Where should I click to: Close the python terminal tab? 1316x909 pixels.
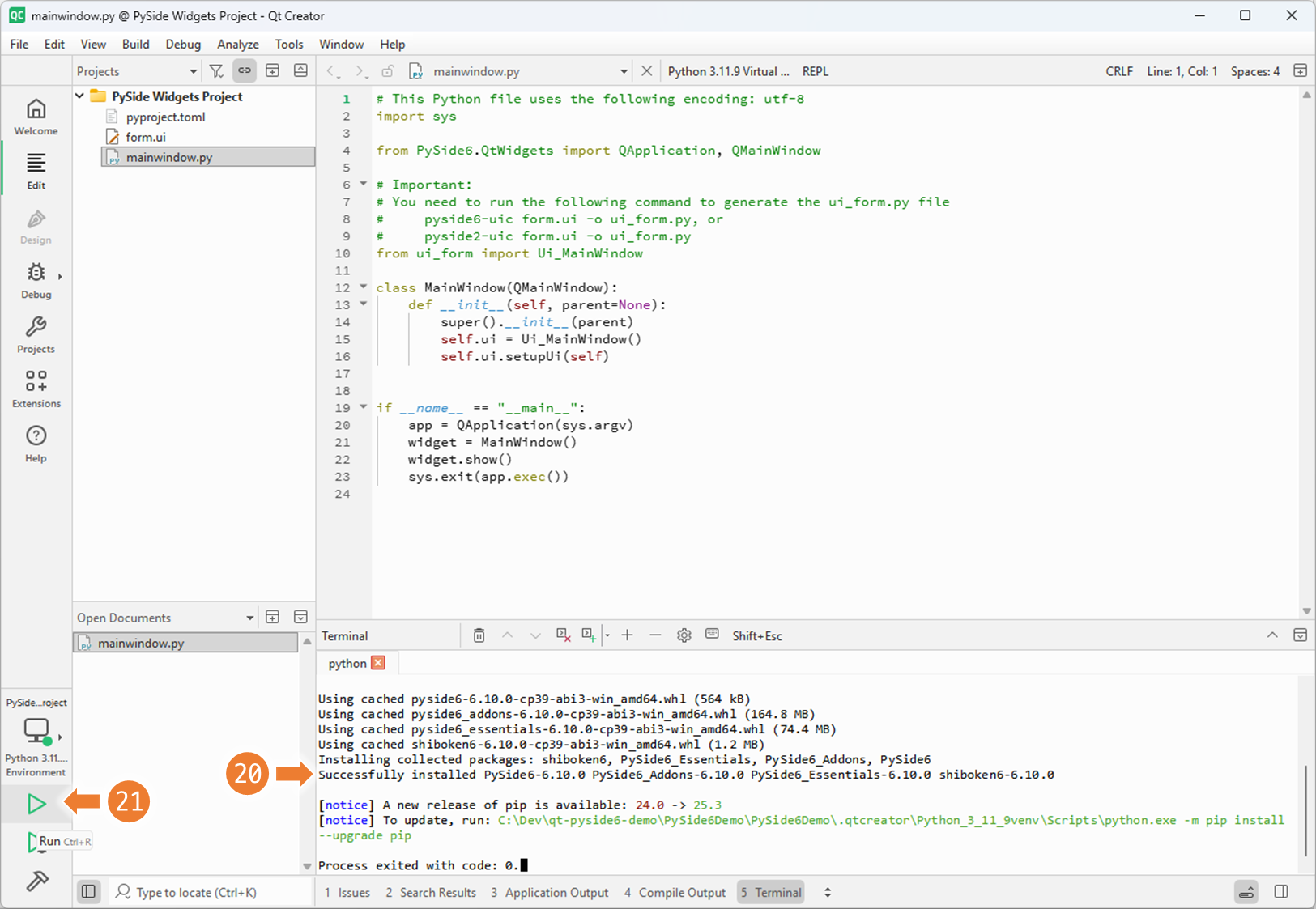[x=378, y=663]
